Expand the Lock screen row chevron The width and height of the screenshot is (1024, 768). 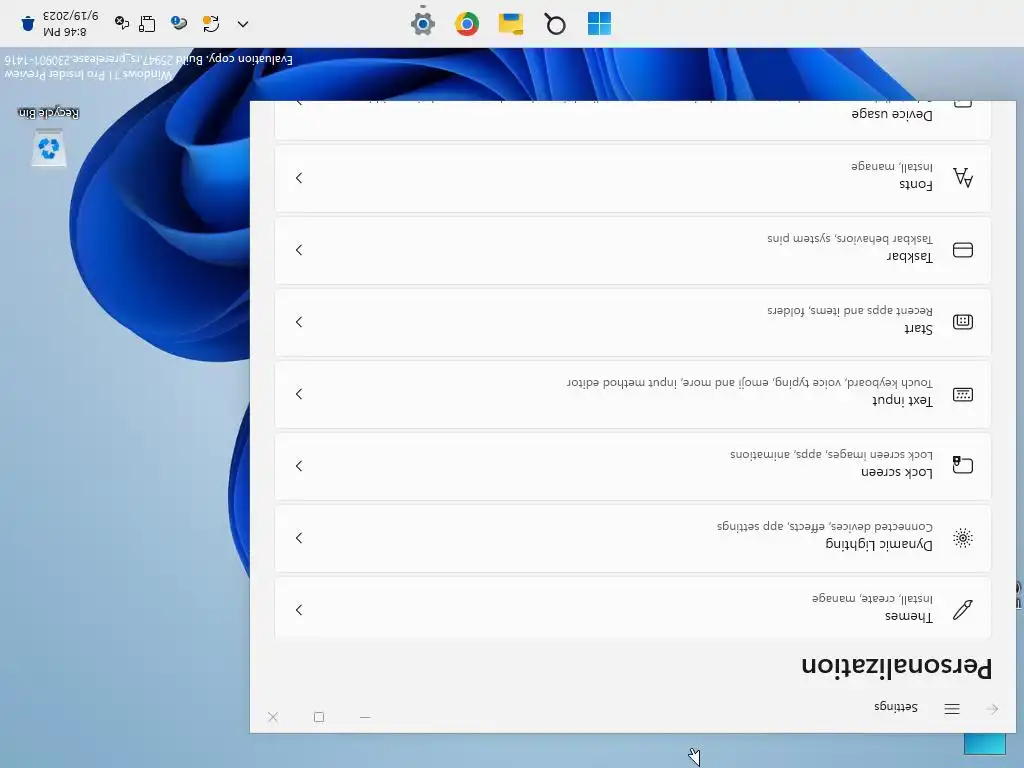click(299, 466)
